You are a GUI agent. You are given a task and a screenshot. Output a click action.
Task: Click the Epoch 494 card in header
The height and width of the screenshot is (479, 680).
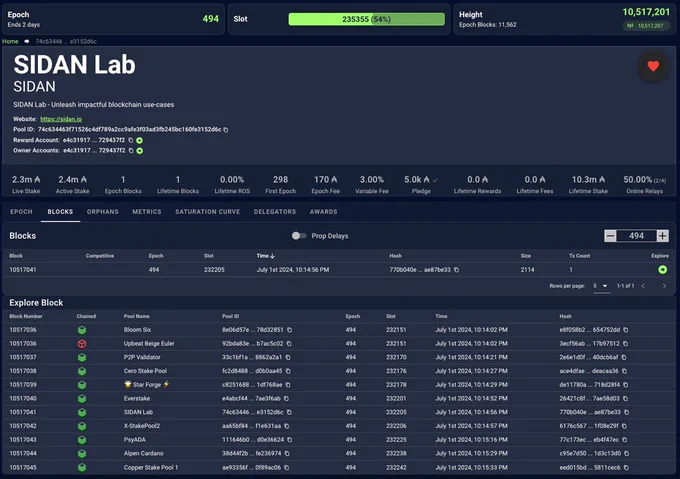tap(113, 19)
